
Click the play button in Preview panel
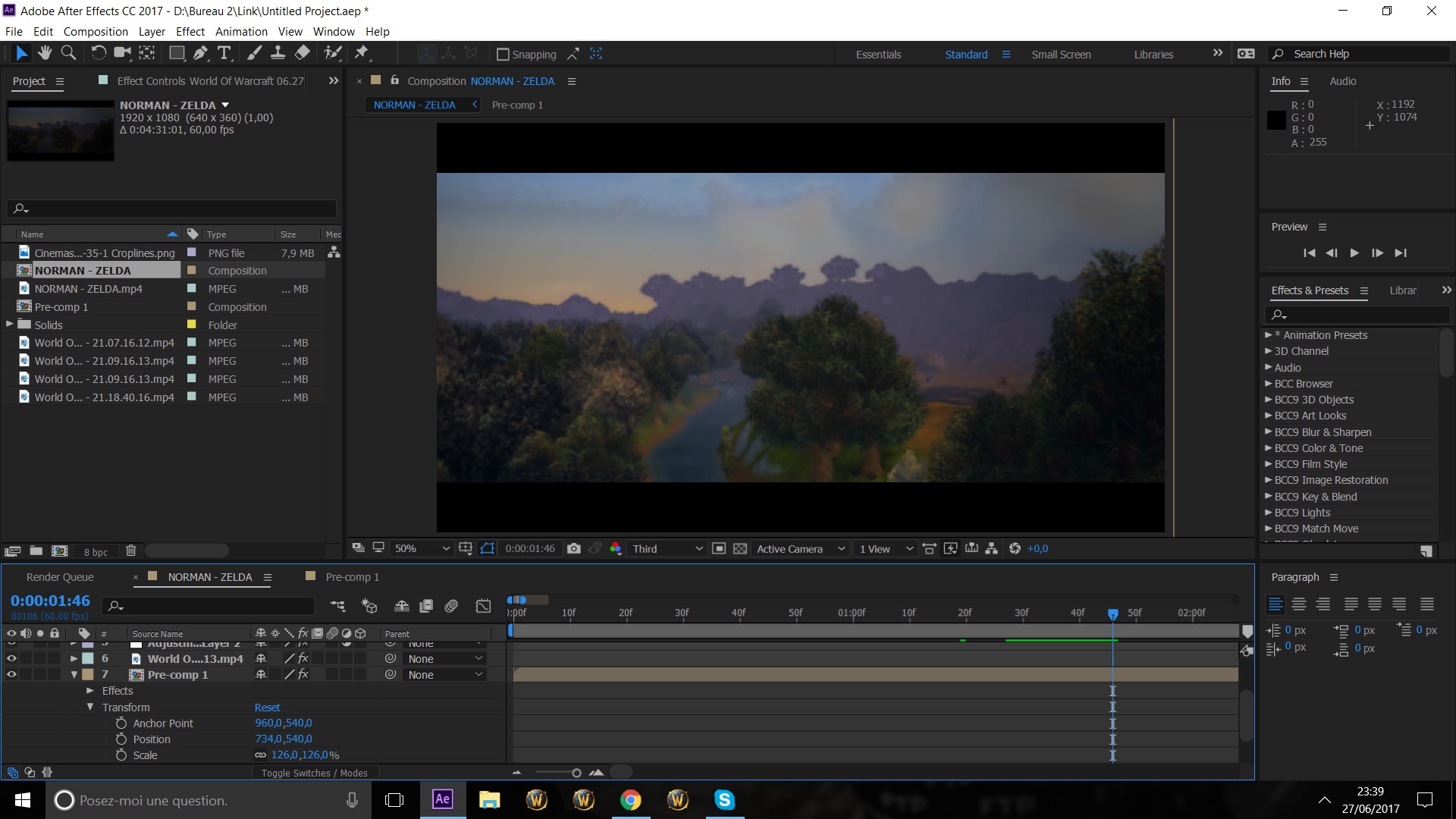coord(1354,253)
